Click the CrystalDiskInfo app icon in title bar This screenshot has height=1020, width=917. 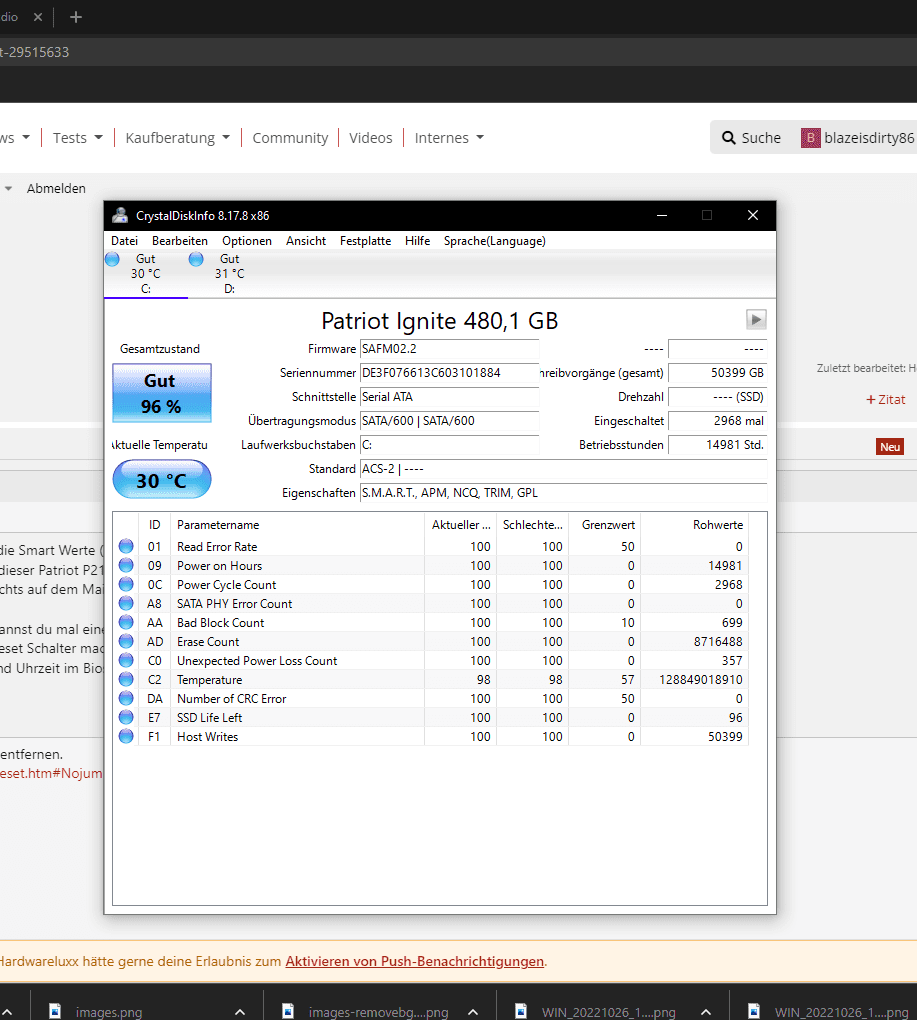(x=120, y=215)
